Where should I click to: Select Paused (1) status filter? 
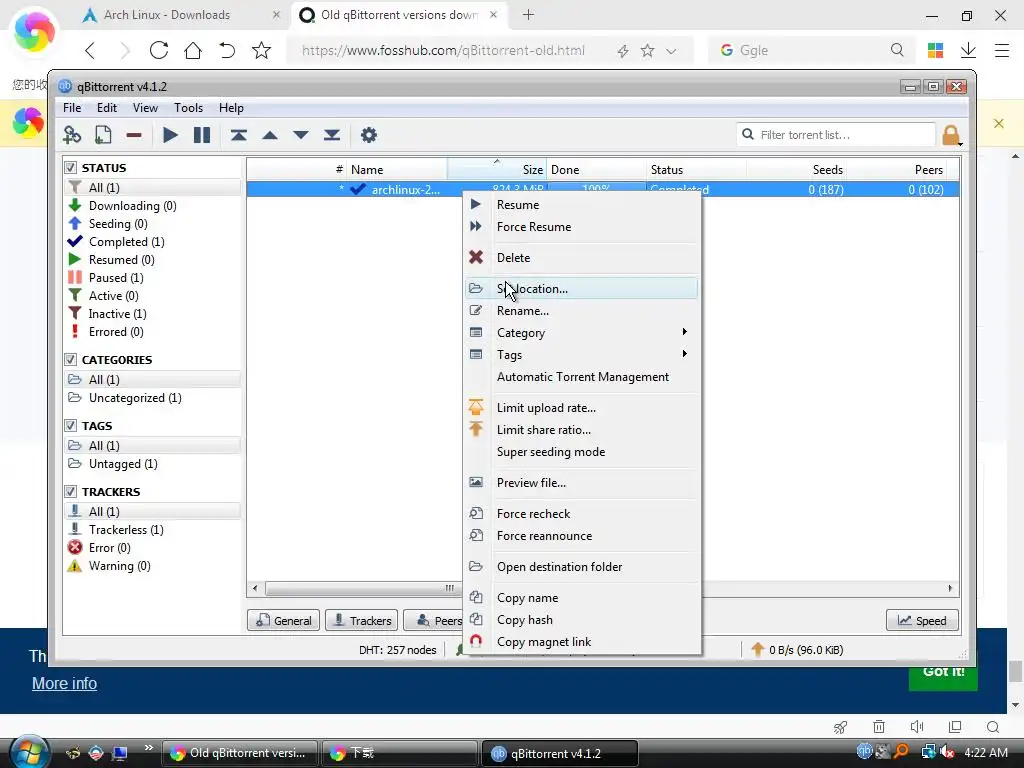pos(116,278)
